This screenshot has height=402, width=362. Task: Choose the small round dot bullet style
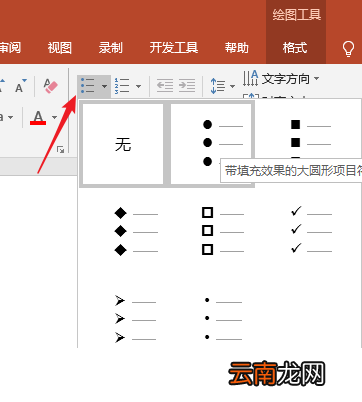[x=223, y=319]
